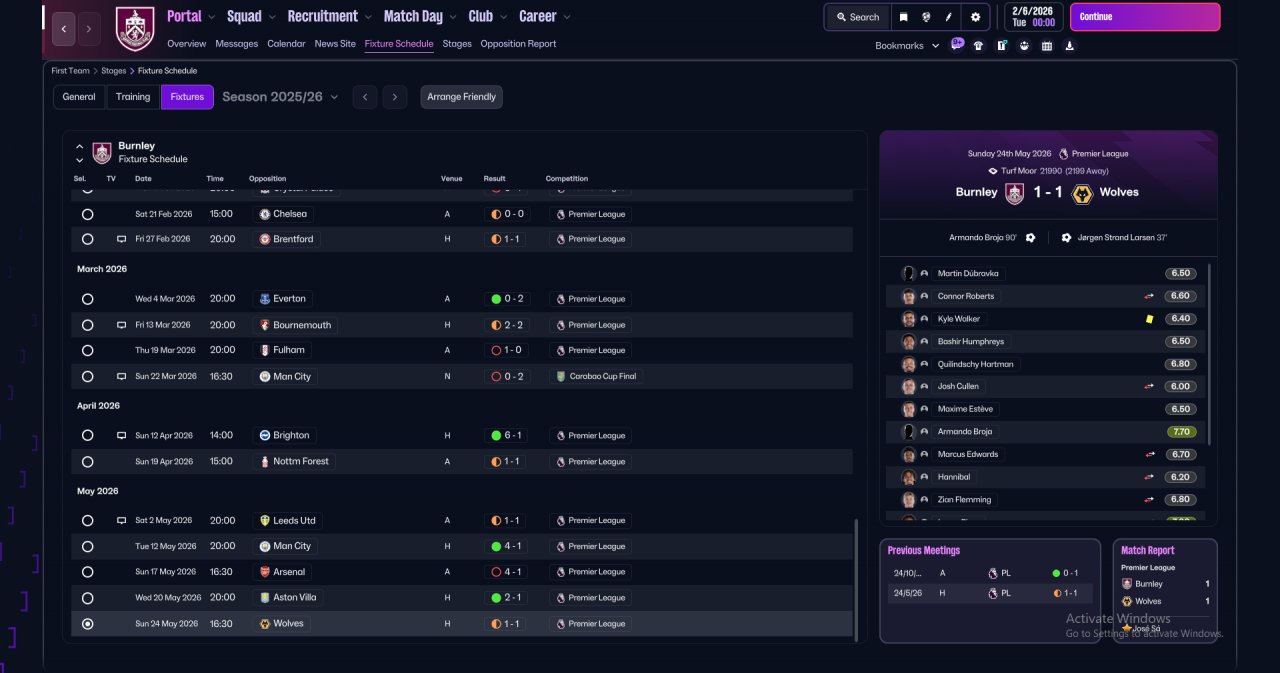Click substitution icon beside Connor Roberts
1280x673 pixels.
pyautogui.click(x=1150, y=296)
